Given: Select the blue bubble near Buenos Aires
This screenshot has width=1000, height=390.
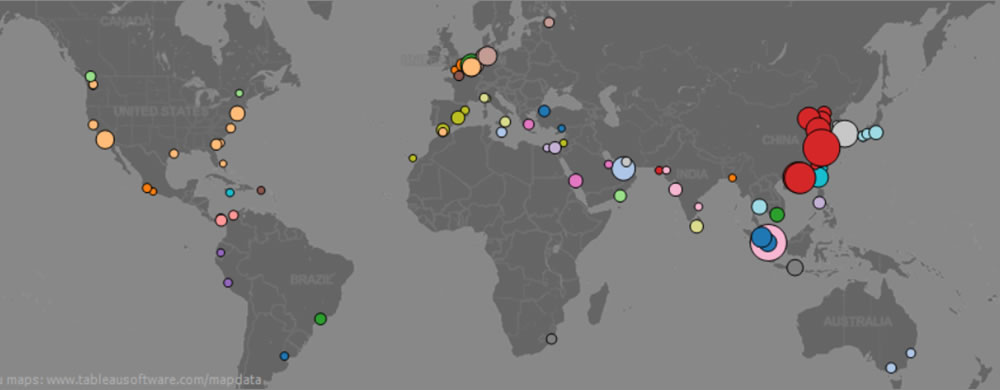Looking at the screenshot, I should click(x=284, y=356).
